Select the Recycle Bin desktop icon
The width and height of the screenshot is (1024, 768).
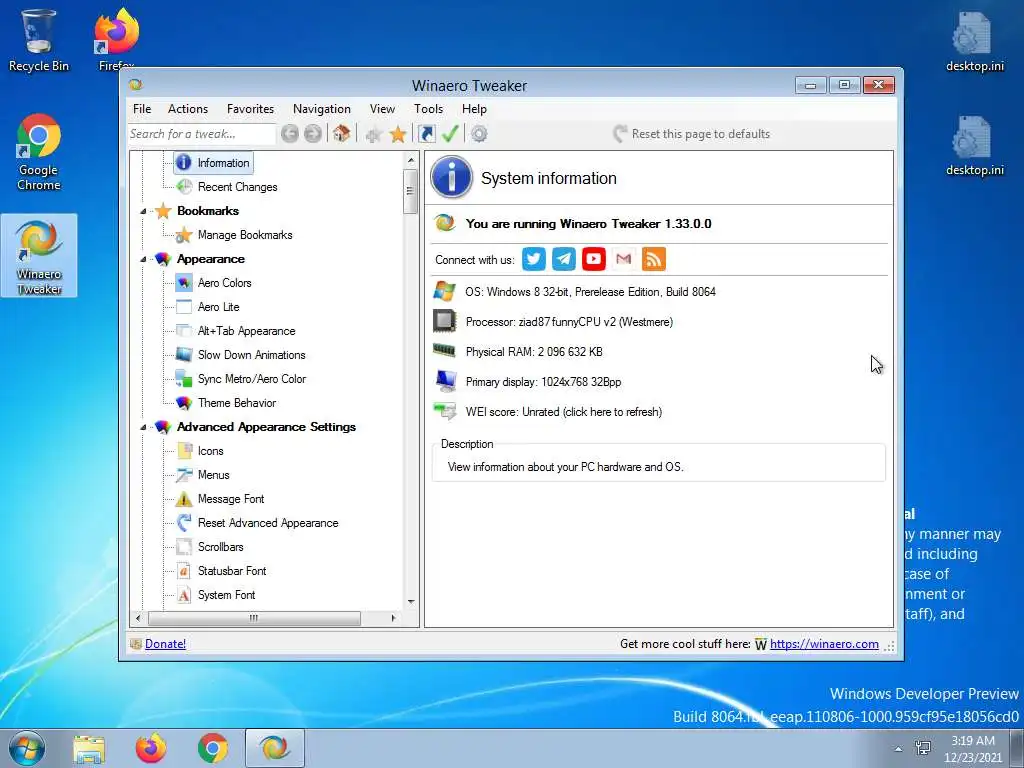click(39, 40)
